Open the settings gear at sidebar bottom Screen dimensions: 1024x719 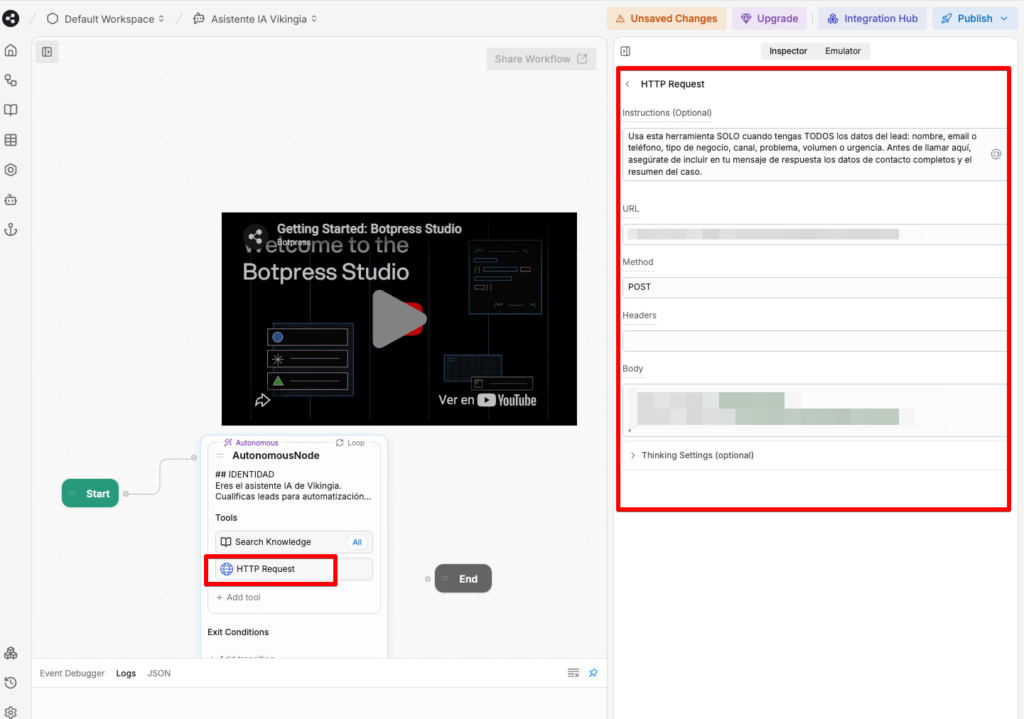tap(11, 712)
